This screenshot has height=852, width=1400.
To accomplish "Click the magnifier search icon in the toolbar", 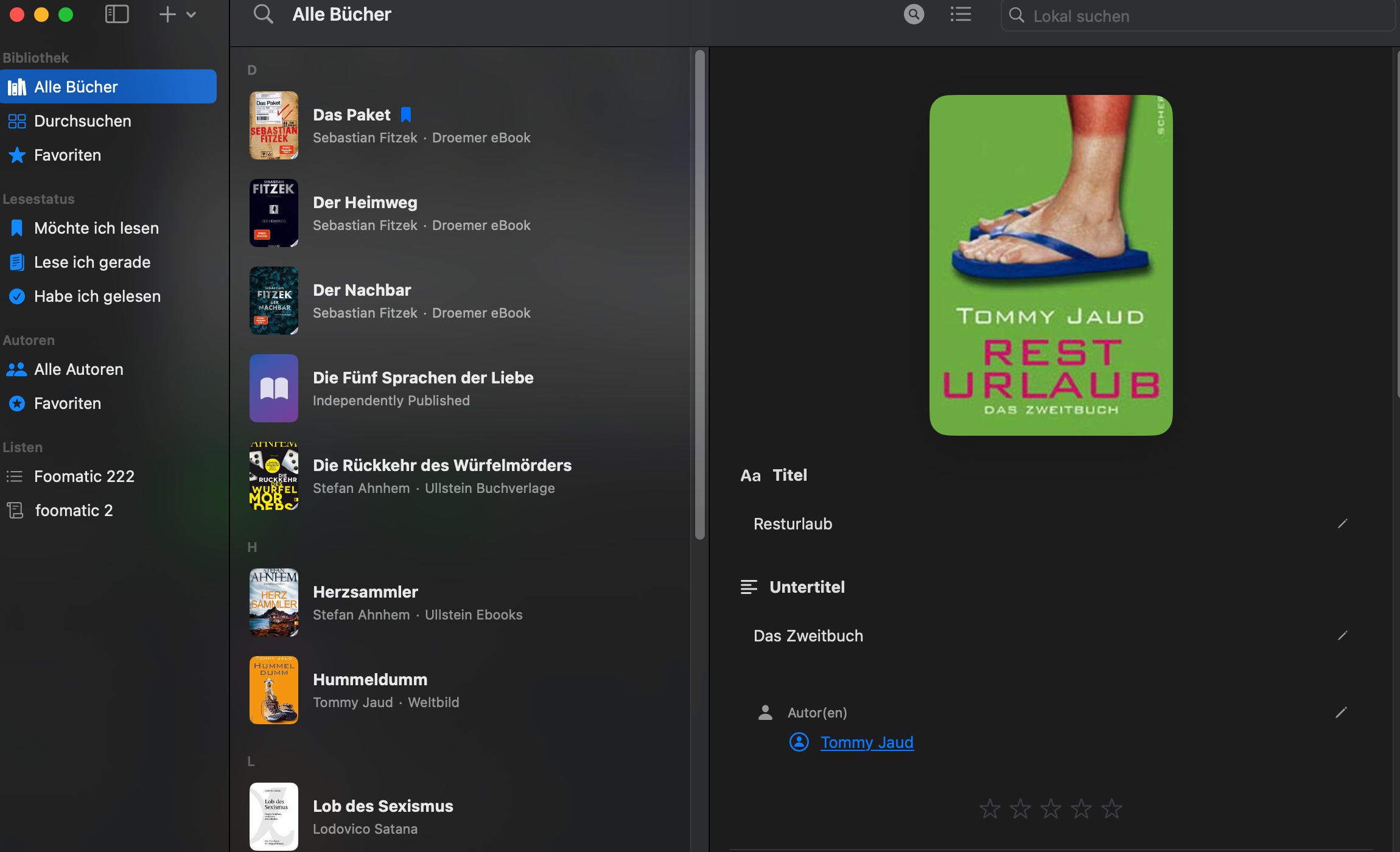I will (x=913, y=14).
